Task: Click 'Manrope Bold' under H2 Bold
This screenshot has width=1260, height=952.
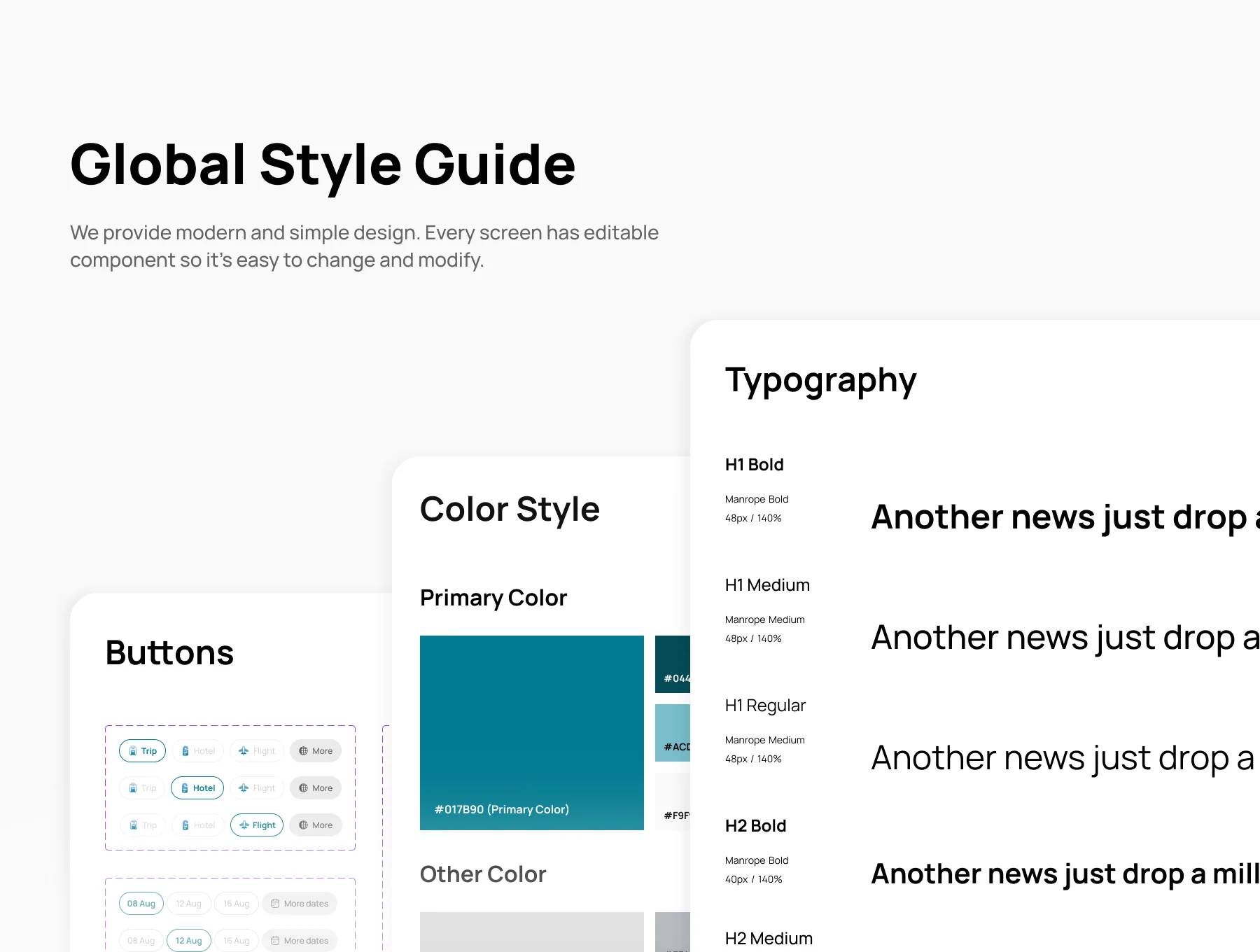Action: pyautogui.click(x=757, y=860)
